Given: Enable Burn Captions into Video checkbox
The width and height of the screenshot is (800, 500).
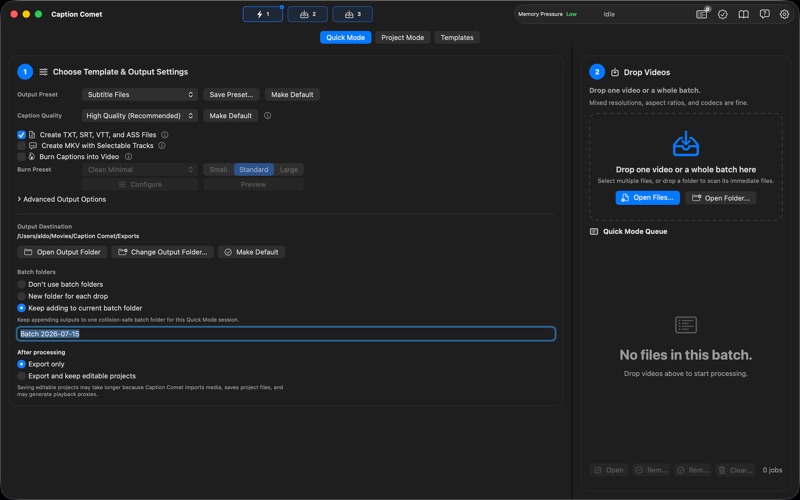Looking at the screenshot, I should tap(21, 157).
